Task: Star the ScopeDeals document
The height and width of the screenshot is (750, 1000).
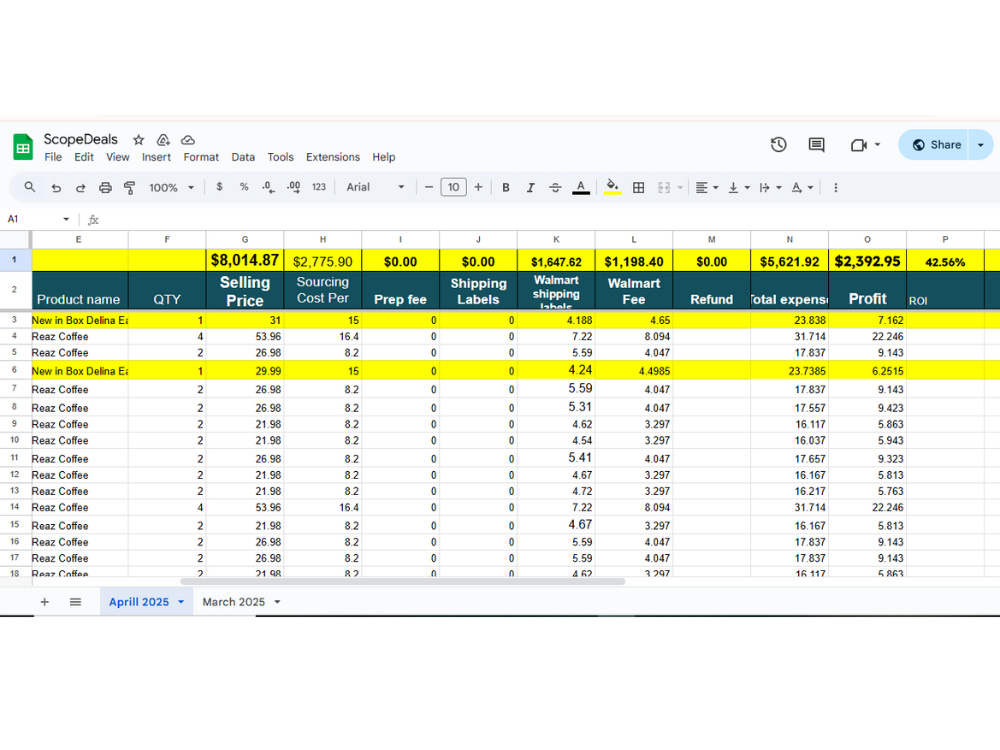Action: click(x=138, y=140)
